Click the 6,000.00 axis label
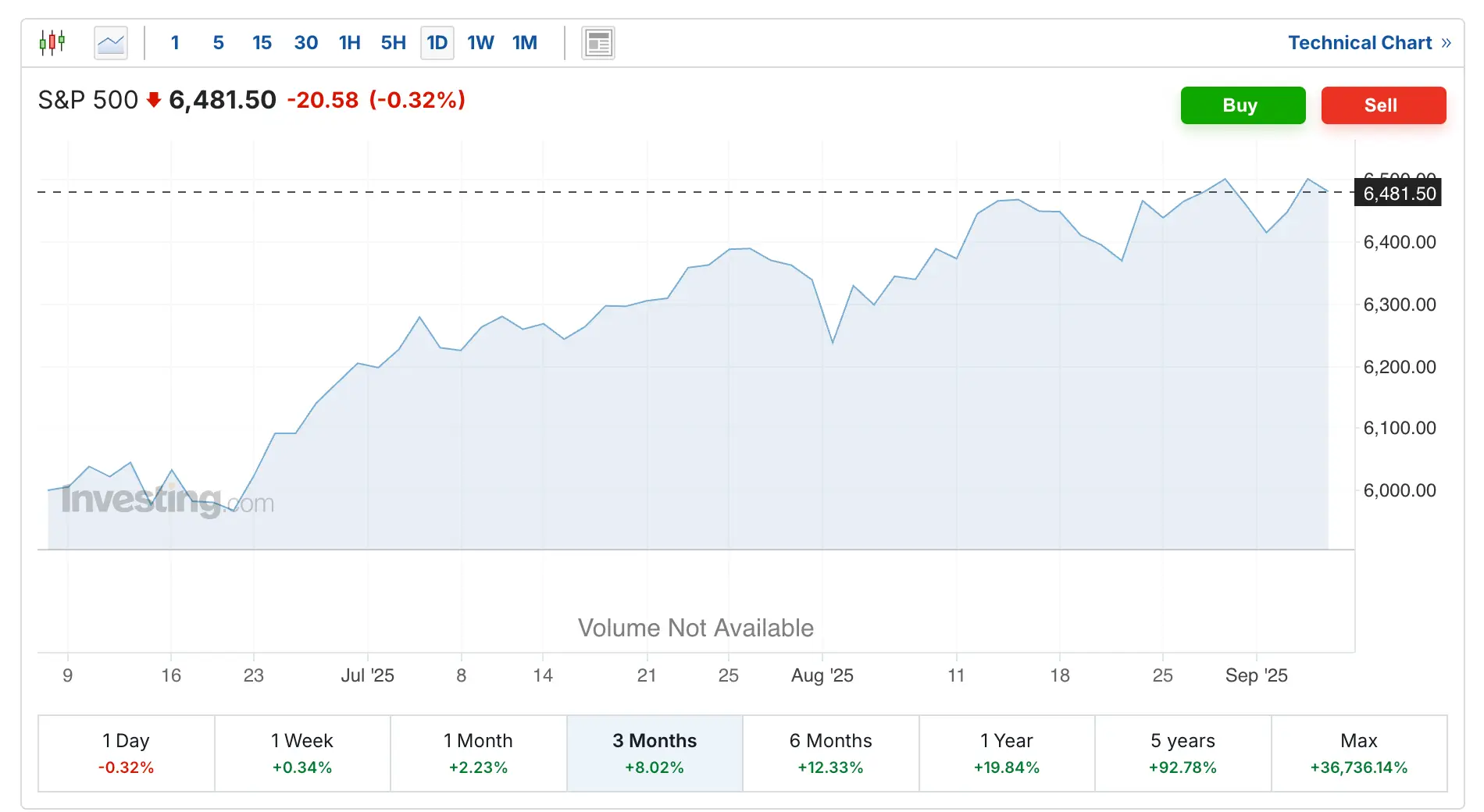The width and height of the screenshot is (1484, 812). coord(1400,490)
